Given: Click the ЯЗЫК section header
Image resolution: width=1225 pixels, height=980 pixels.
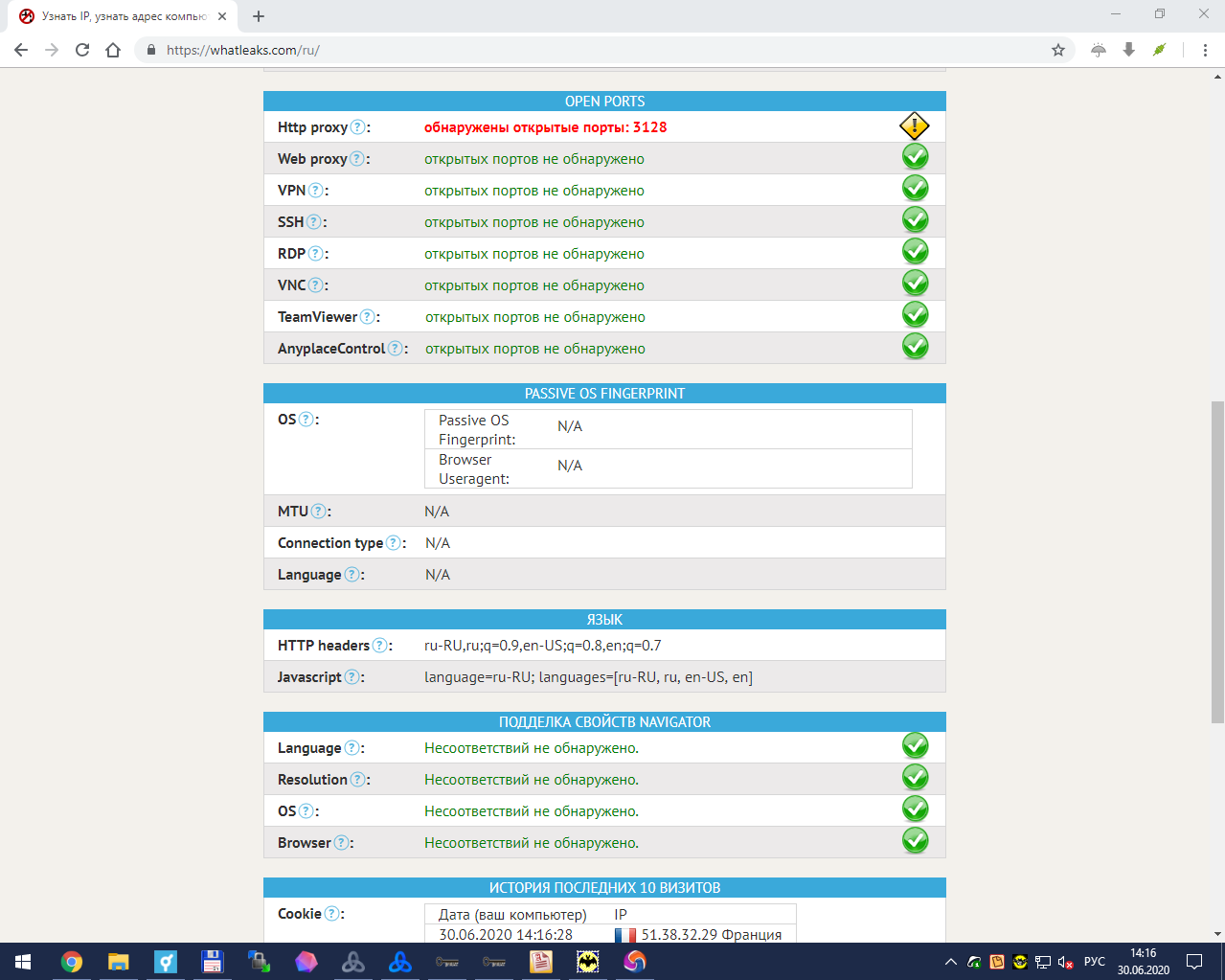Looking at the screenshot, I should click(x=604, y=620).
